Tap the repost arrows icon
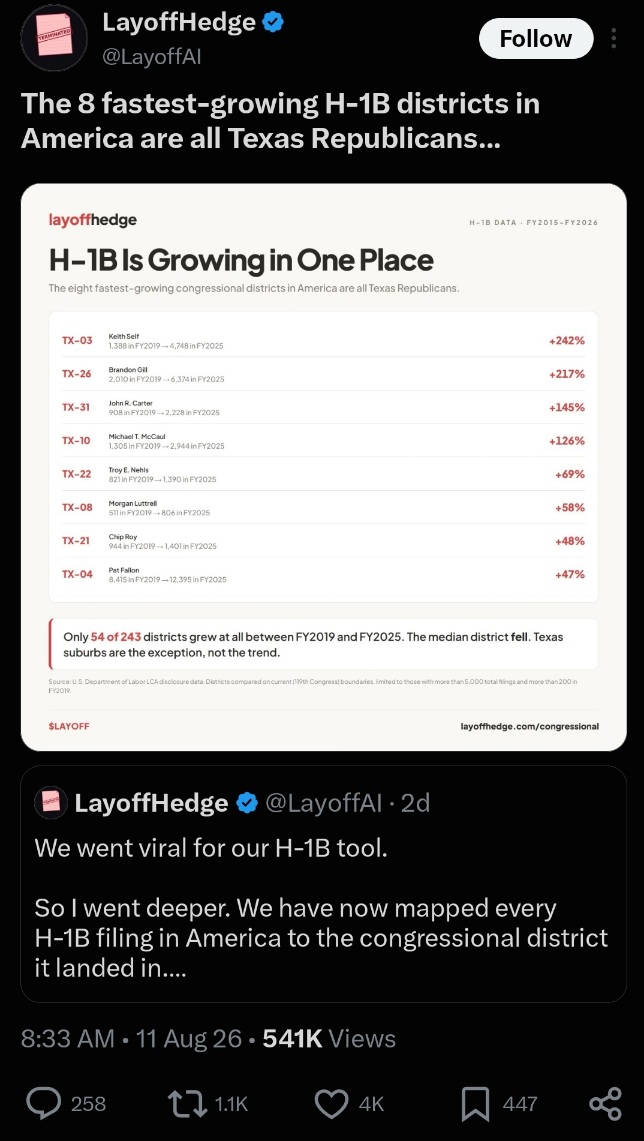Image resolution: width=644 pixels, height=1141 pixels. [x=188, y=1103]
